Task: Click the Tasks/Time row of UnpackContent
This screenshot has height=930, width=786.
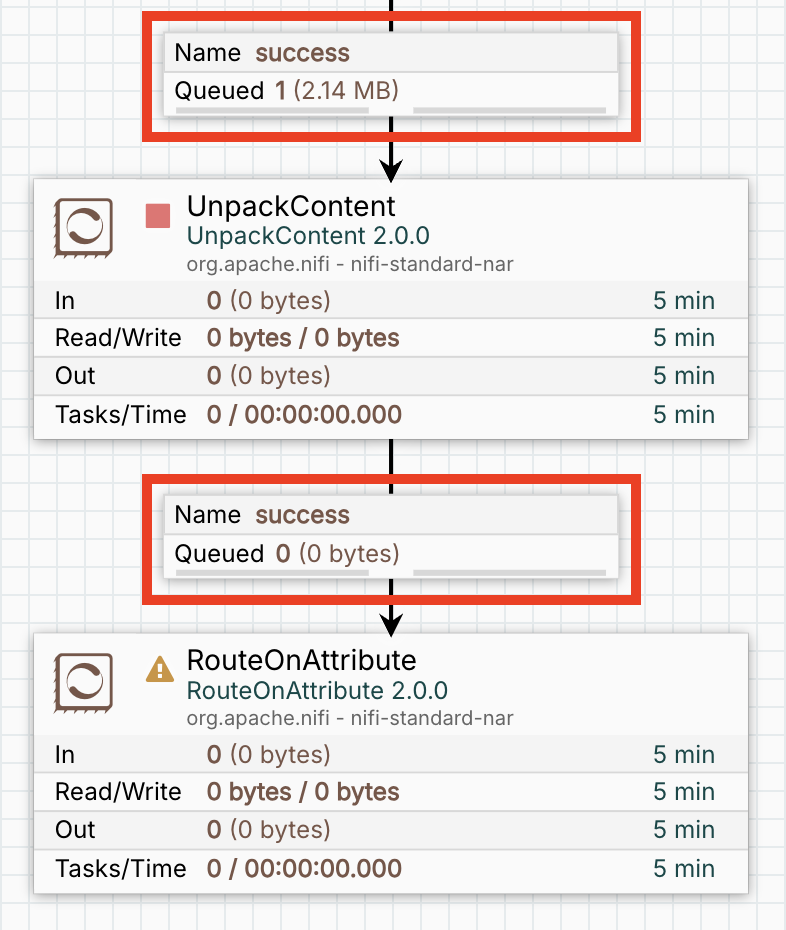Action: tap(391, 415)
